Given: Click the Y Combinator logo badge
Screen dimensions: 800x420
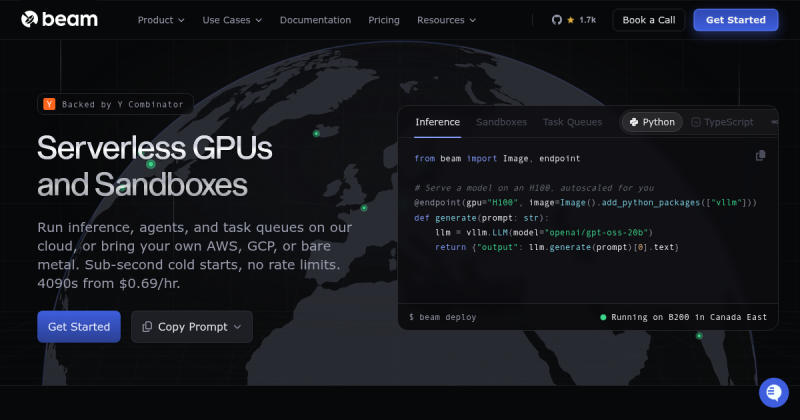Looking at the screenshot, I should pos(49,104).
